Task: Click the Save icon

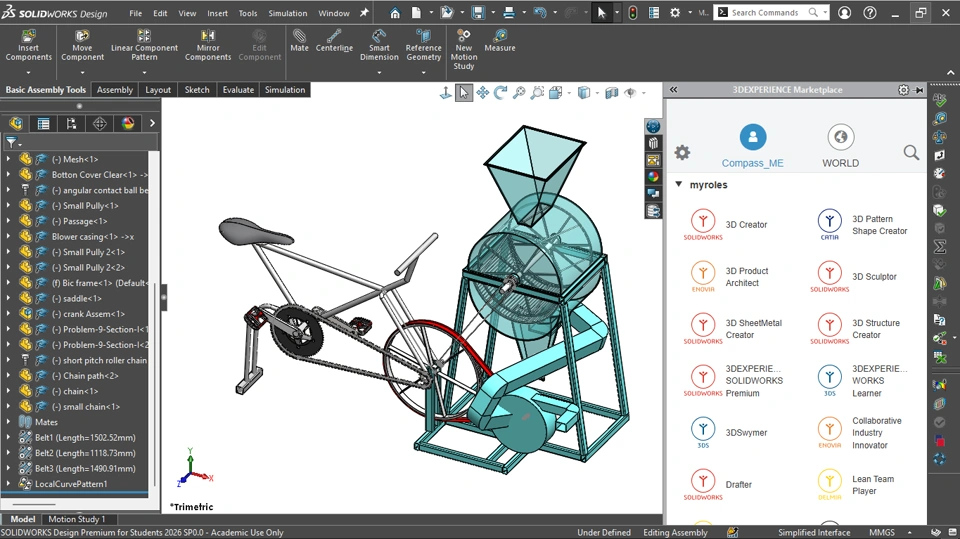Action: click(x=478, y=13)
